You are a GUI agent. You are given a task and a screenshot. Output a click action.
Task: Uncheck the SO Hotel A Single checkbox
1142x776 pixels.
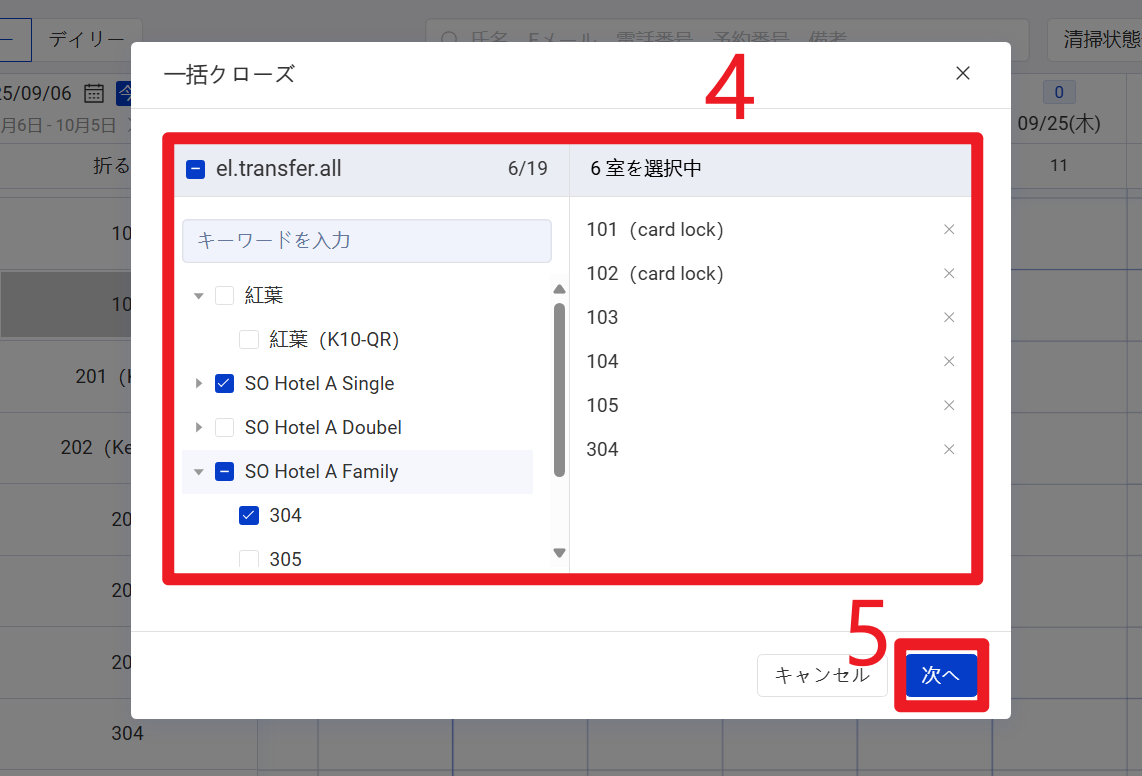click(x=225, y=384)
